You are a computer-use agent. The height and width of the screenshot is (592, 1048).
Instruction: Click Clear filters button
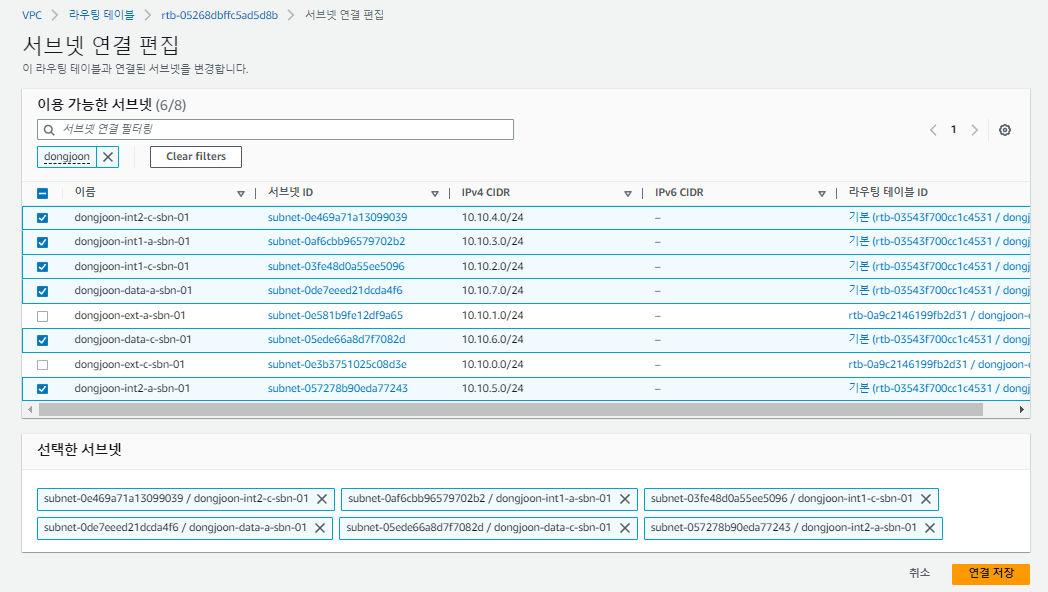(196, 157)
